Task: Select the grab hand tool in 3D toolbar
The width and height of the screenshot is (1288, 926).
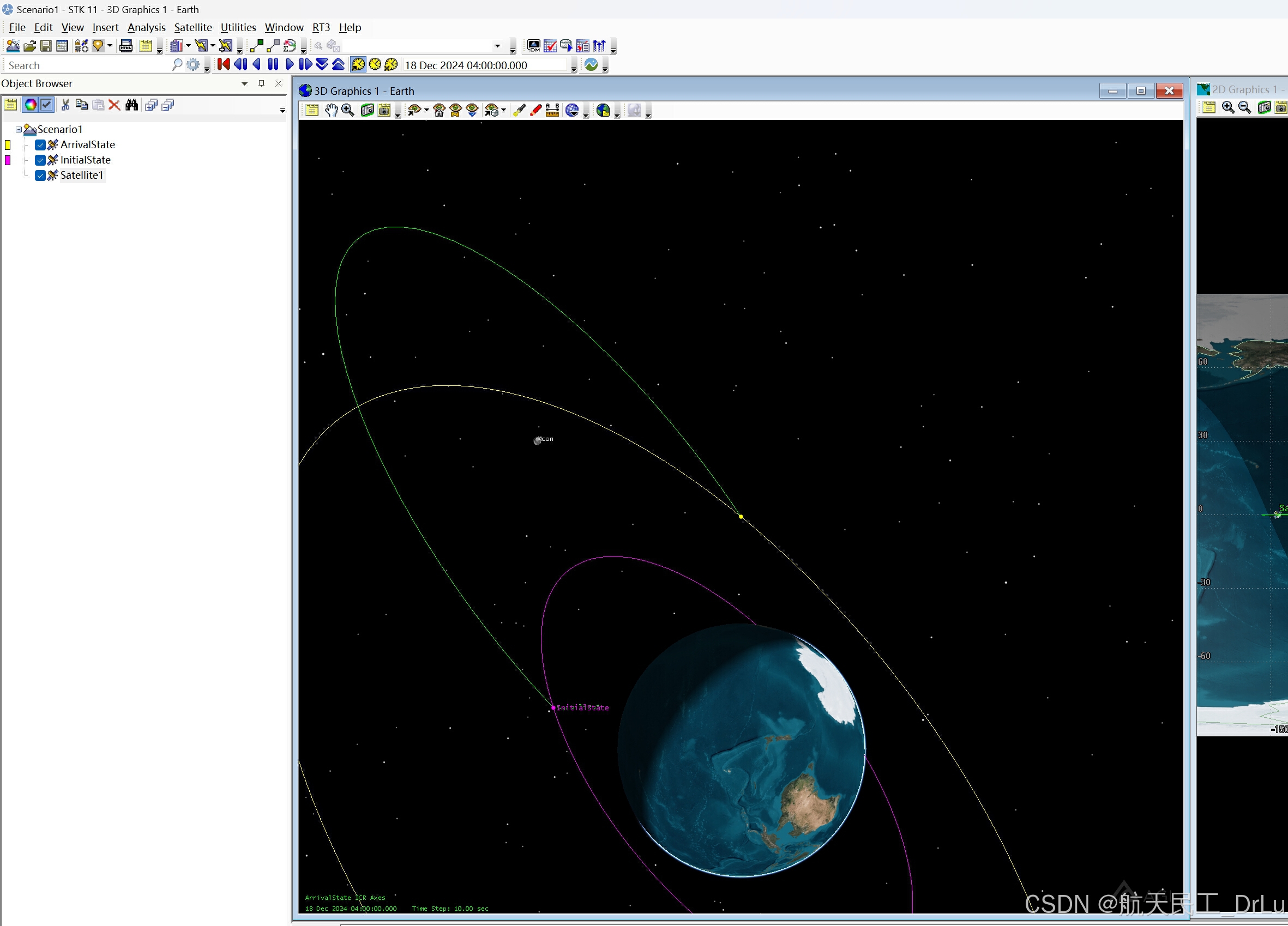Action: click(331, 110)
